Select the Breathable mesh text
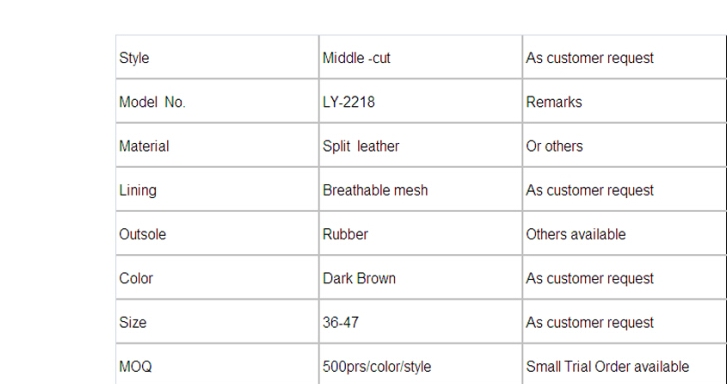Screen dimensions: 727x384 click(375, 190)
